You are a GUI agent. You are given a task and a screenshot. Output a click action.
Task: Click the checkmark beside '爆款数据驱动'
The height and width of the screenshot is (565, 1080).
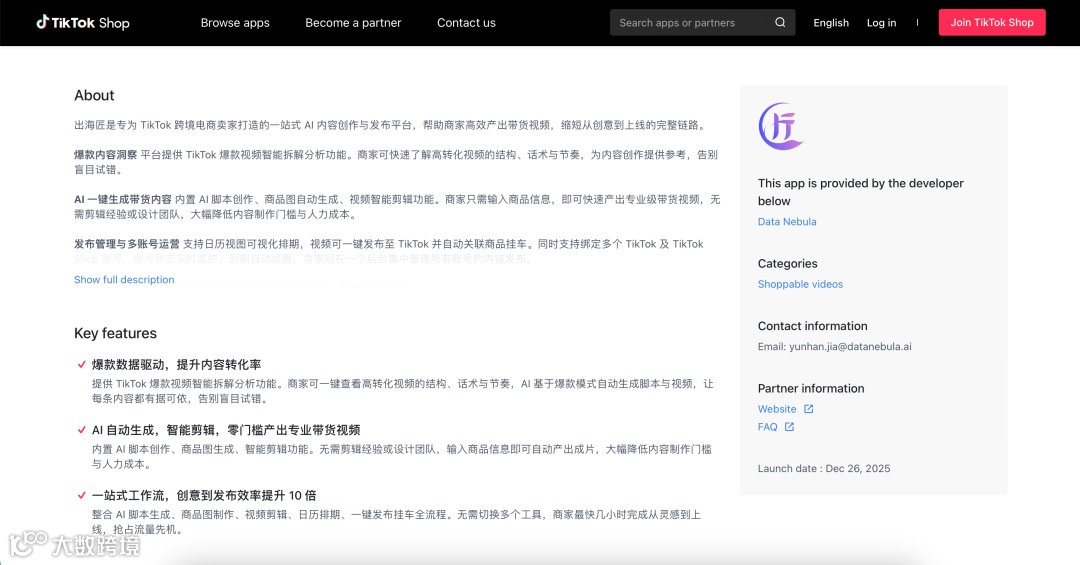tap(81, 364)
